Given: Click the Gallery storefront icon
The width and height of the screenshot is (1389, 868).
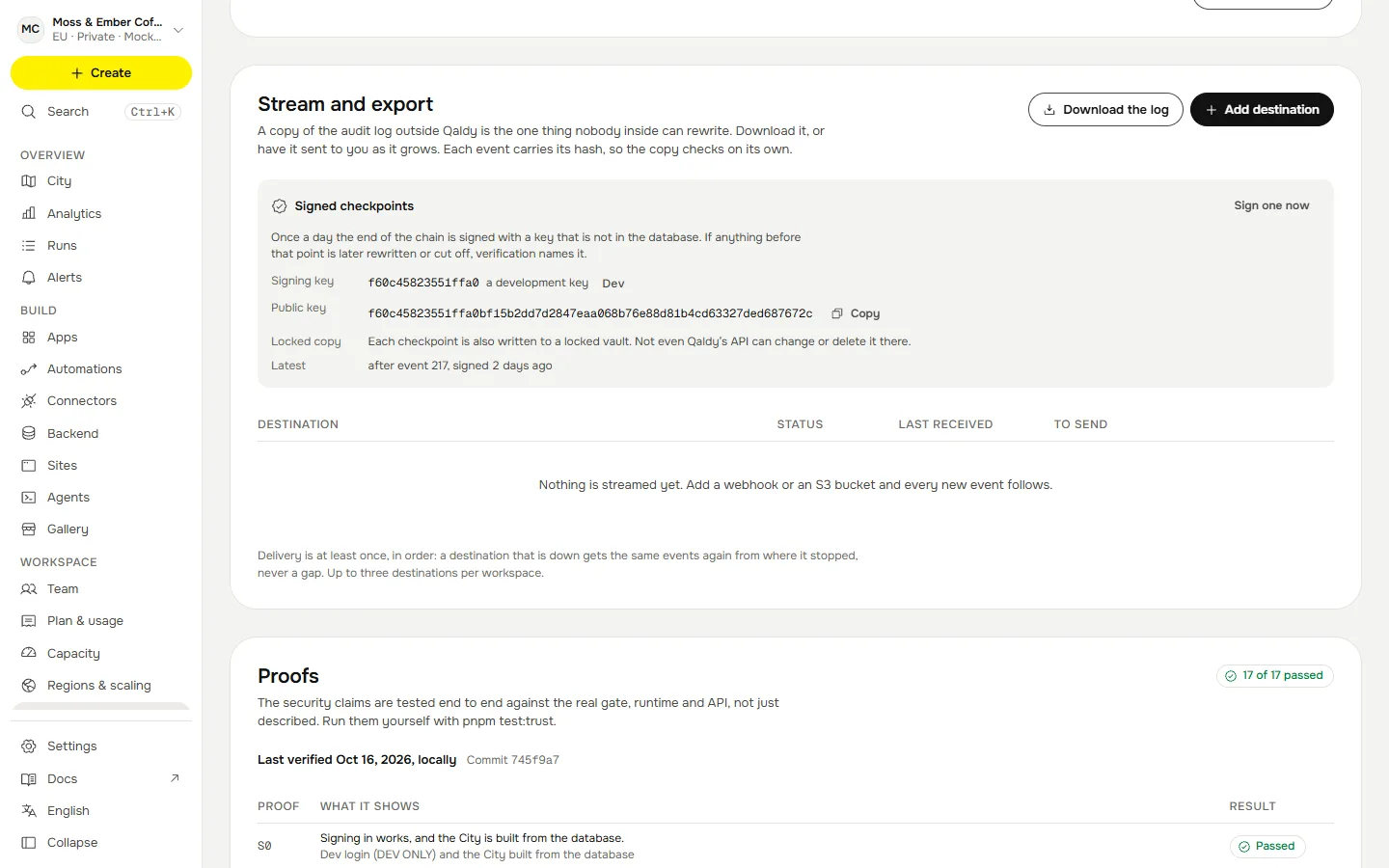Looking at the screenshot, I should pos(29,529).
